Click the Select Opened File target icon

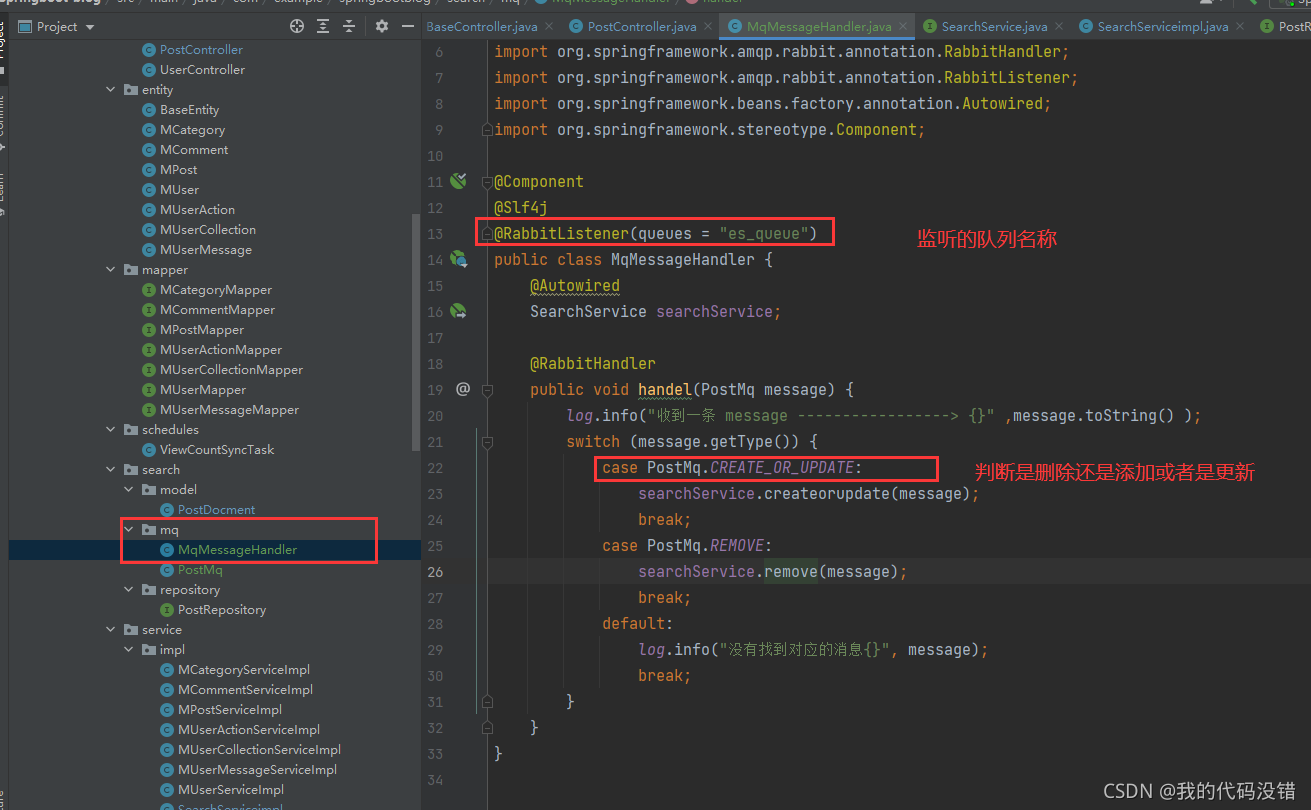click(297, 27)
